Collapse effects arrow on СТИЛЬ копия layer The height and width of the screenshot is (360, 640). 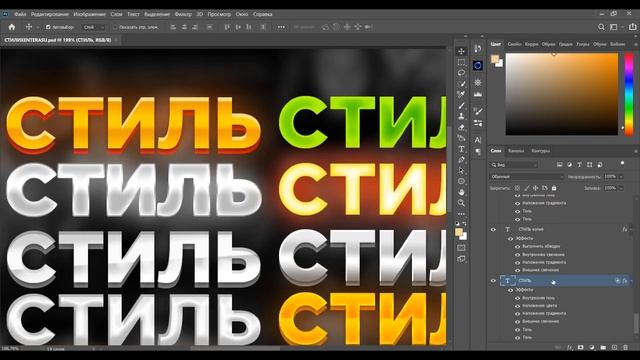(631, 230)
